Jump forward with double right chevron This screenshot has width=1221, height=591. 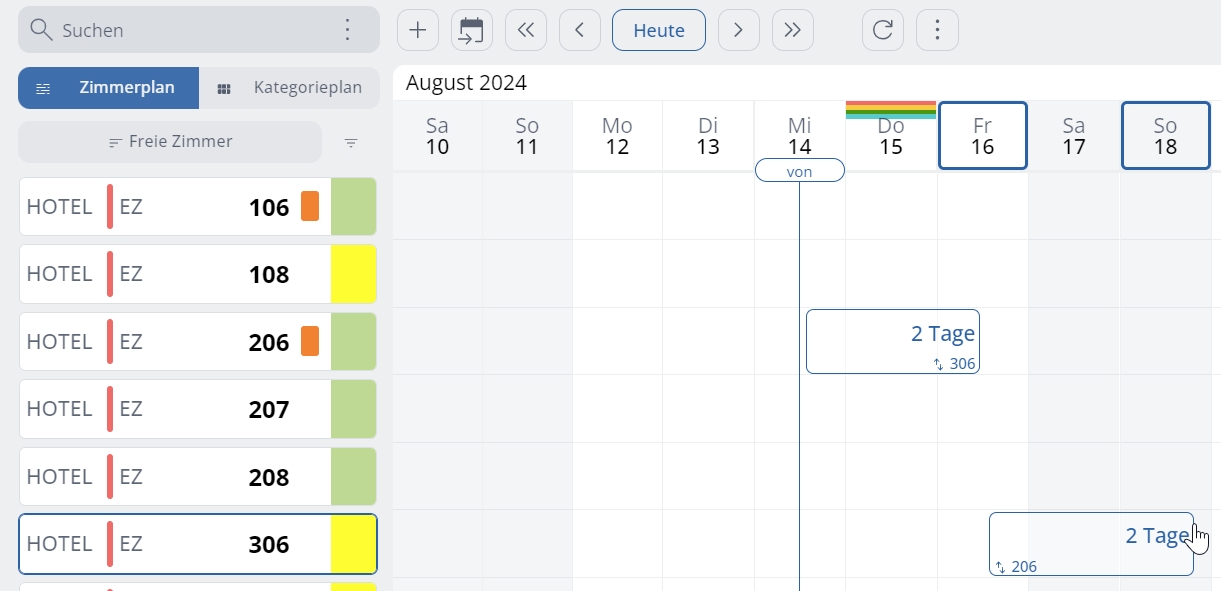coord(793,30)
